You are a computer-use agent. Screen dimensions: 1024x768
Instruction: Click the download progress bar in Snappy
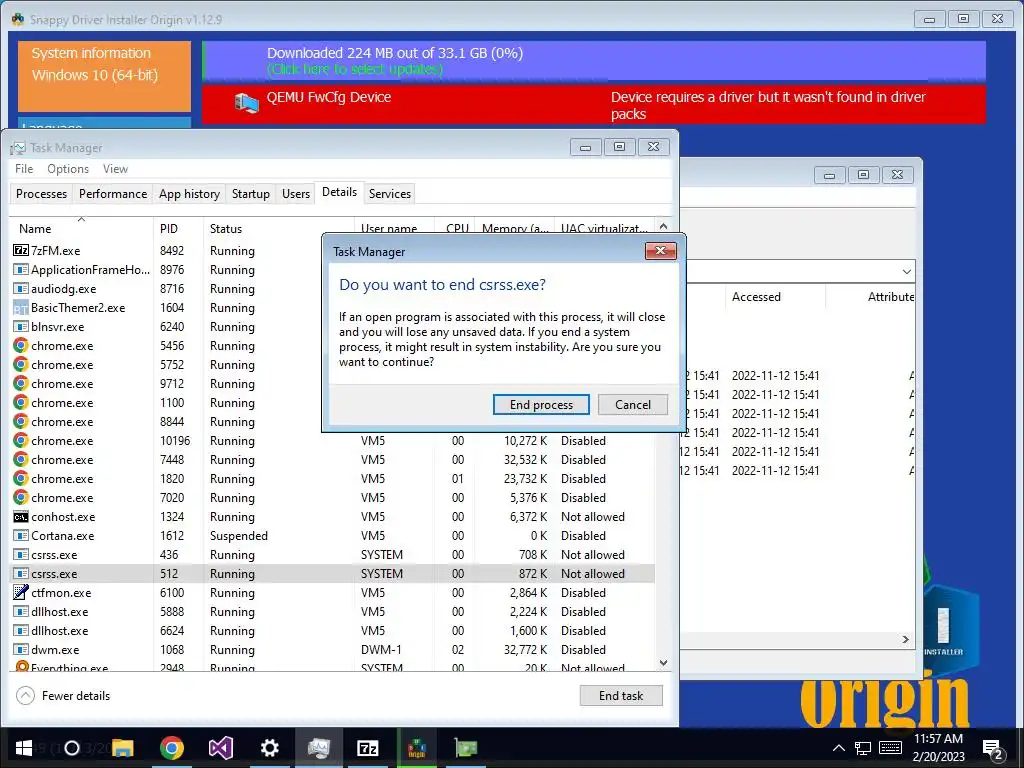point(594,61)
